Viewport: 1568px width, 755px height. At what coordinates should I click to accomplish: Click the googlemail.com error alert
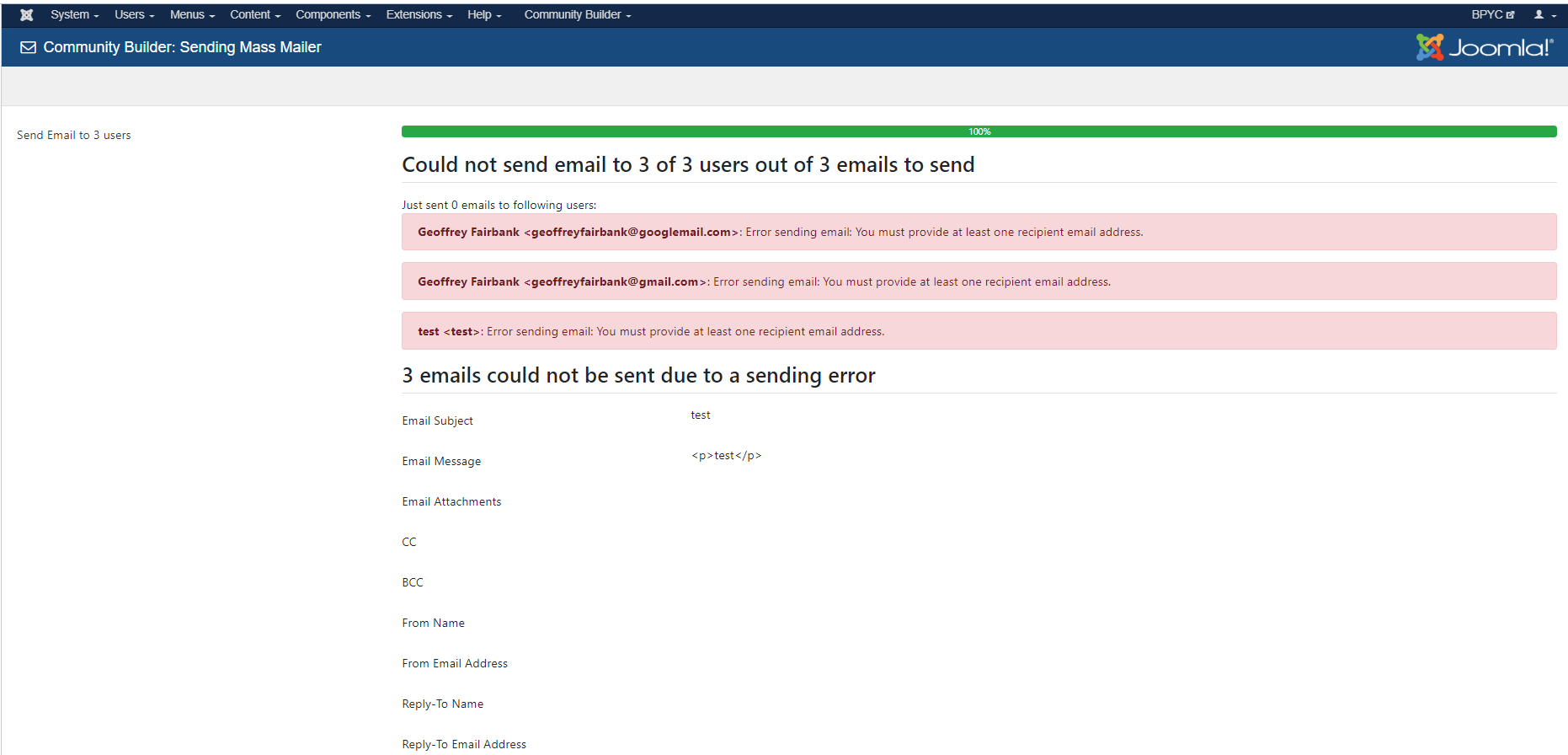[x=979, y=232]
